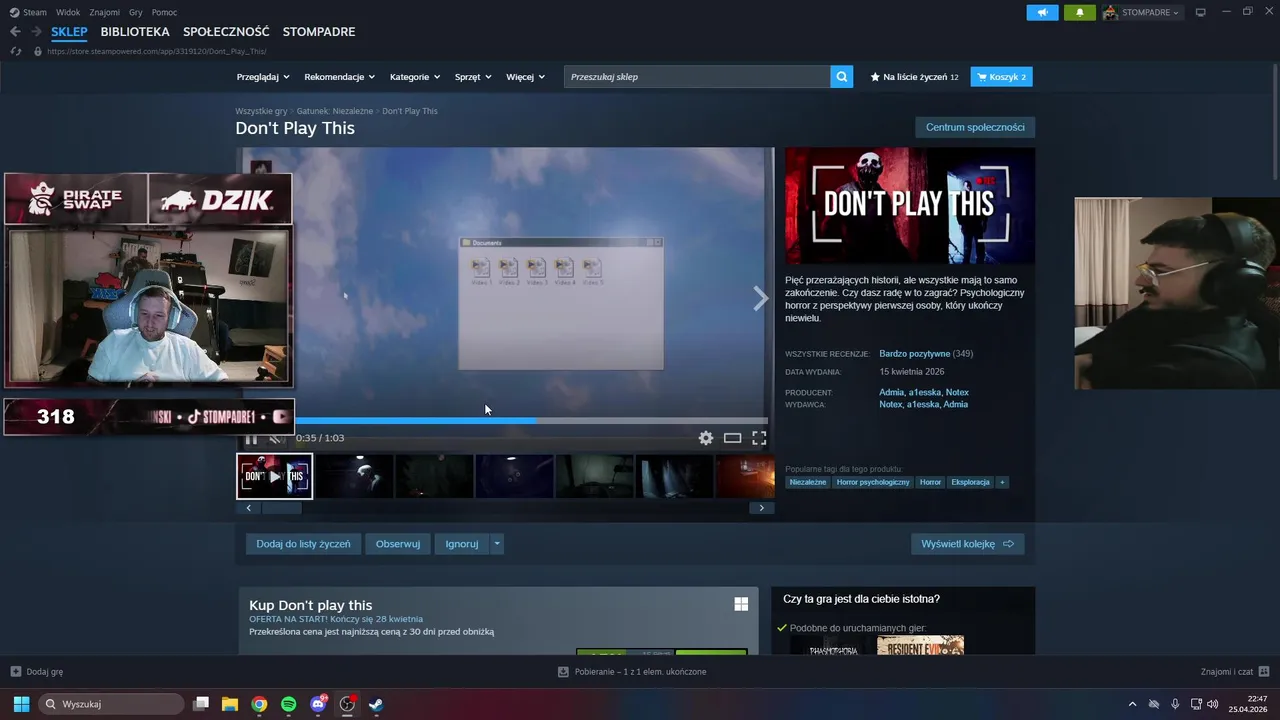Image resolution: width=1280 pixels, height=720 pixels.
Task: Open the green notifications bell
Action: (x=1080, y=12)
